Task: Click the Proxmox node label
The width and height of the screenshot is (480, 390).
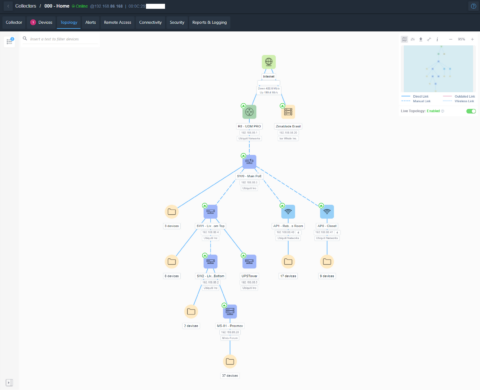Action: (x=230, y=326)
